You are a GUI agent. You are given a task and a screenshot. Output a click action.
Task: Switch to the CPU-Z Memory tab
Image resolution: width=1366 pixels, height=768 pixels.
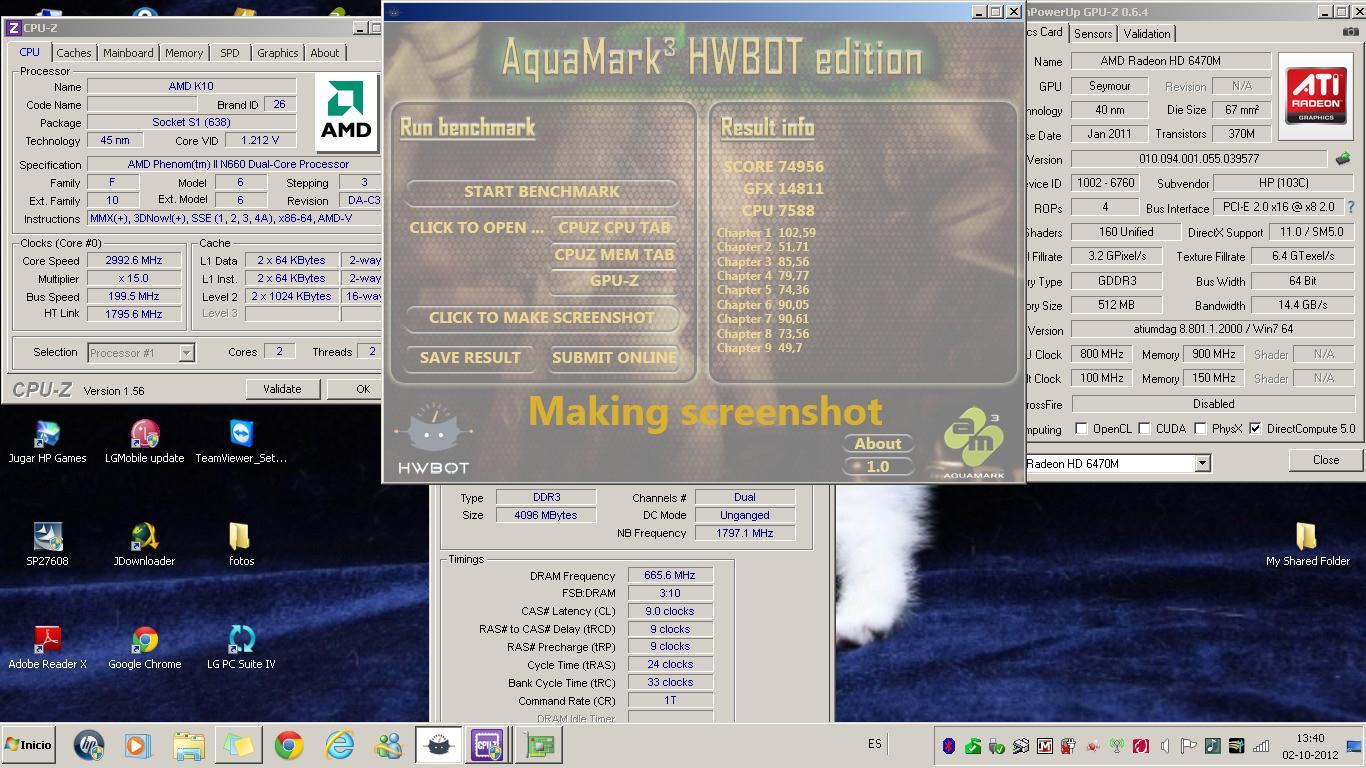(x=184, y=53)
